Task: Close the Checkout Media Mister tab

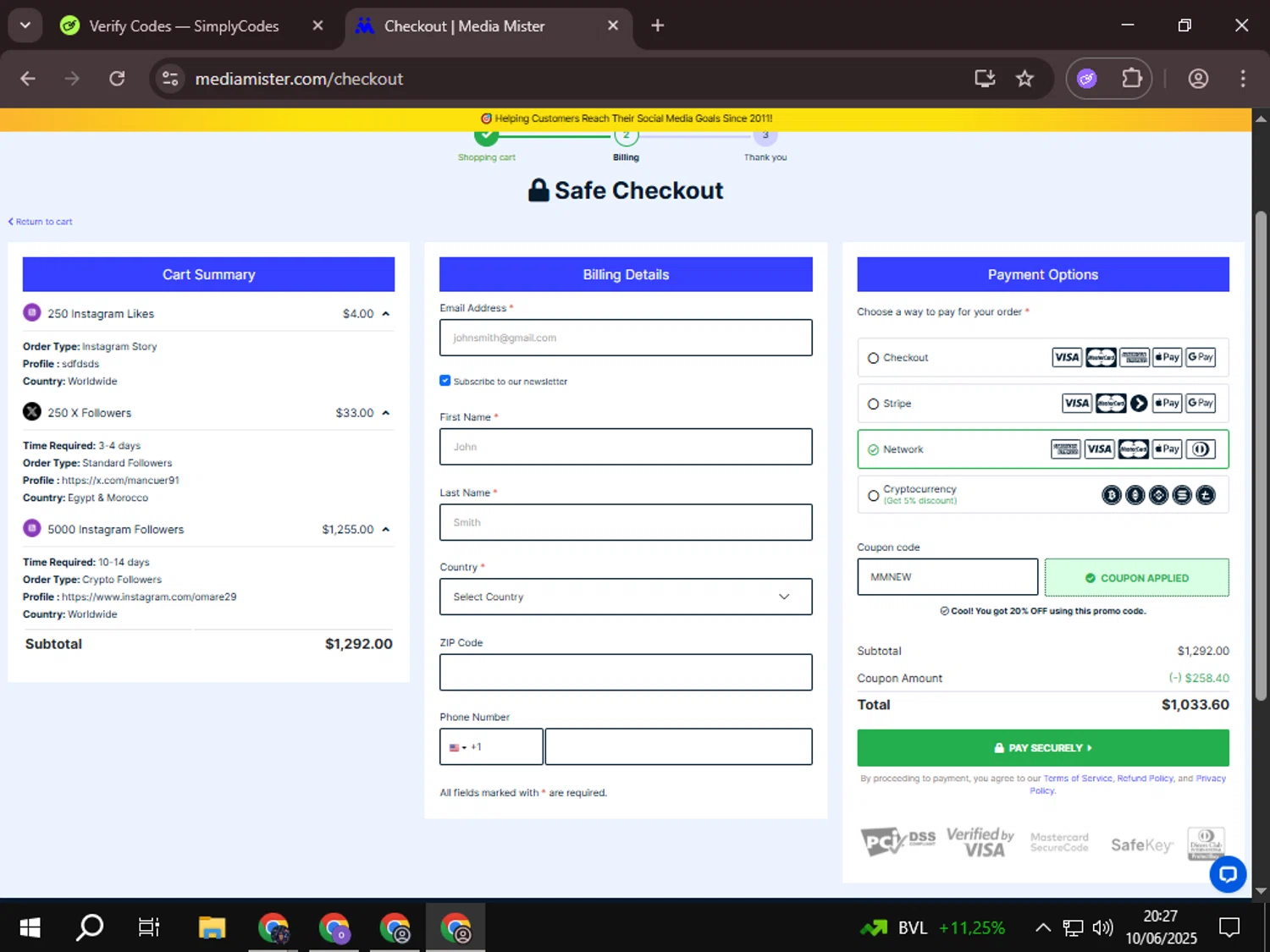Action: (613, 25)
